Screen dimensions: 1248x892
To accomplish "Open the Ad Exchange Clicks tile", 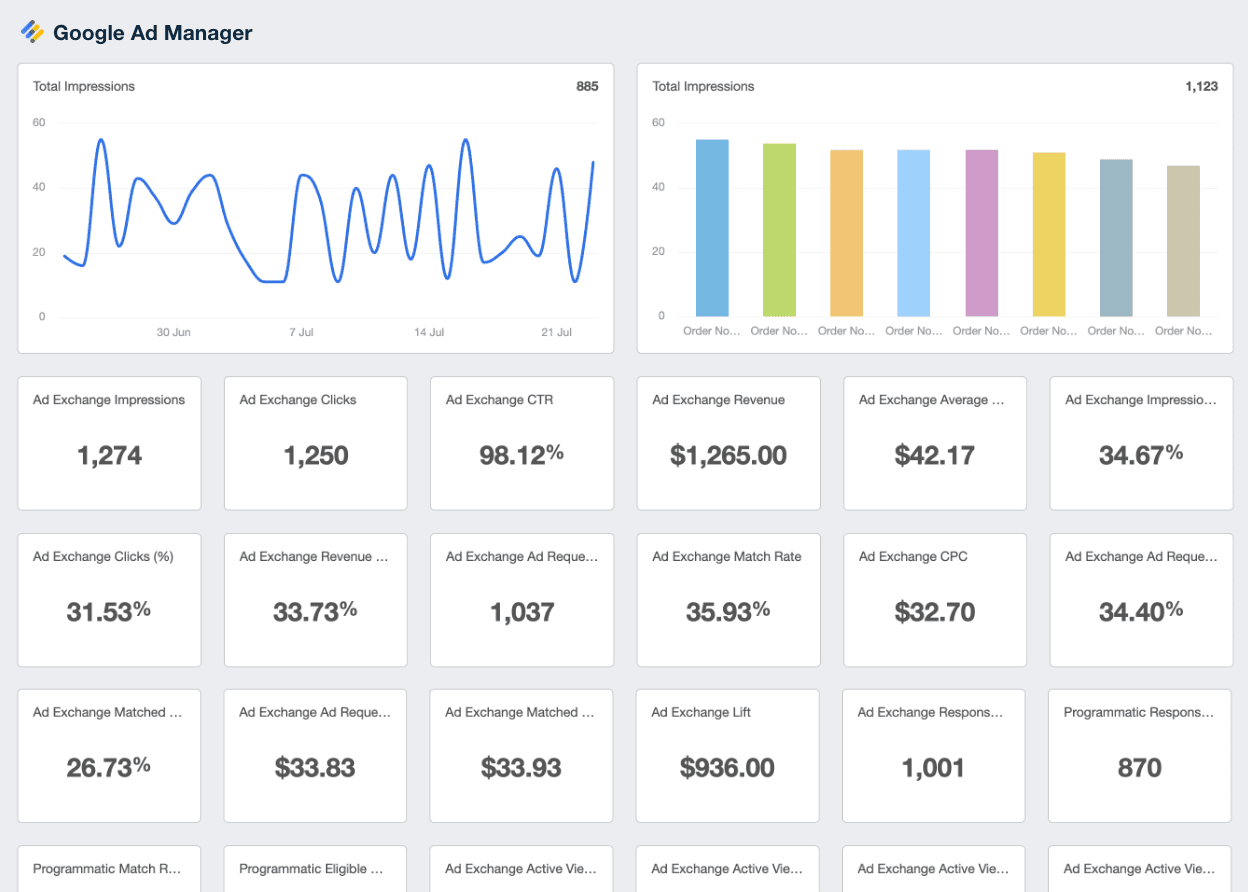I will (315, 443).
